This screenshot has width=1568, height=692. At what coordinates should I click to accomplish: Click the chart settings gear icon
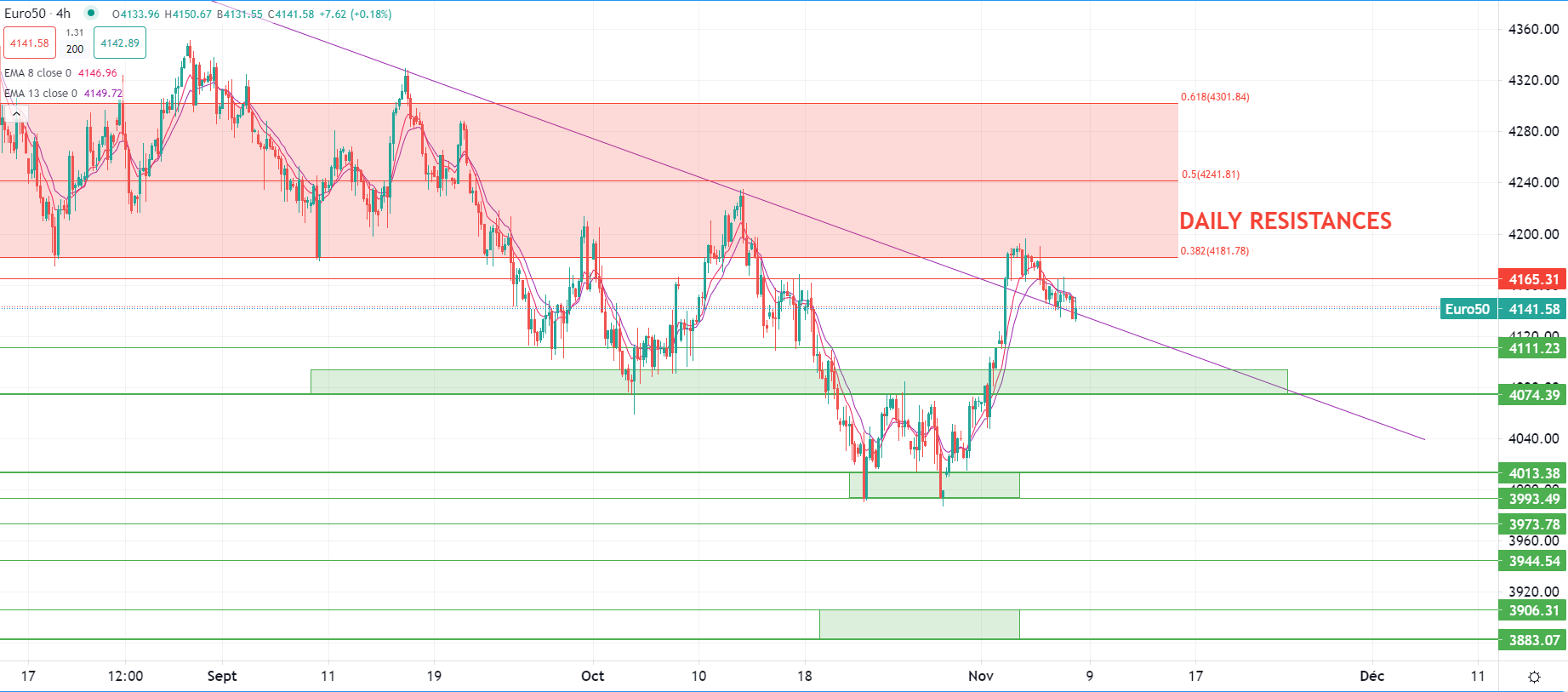click(1533, 677)
